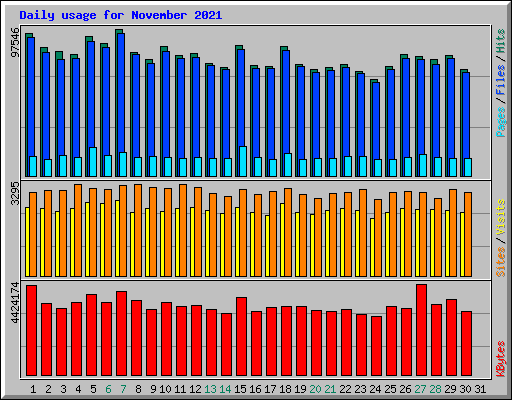Image resolution: width=512 pixels, height=400 pixels.
Task: Click the 97546 top chart scale value
Action: [x=15, y=43]
